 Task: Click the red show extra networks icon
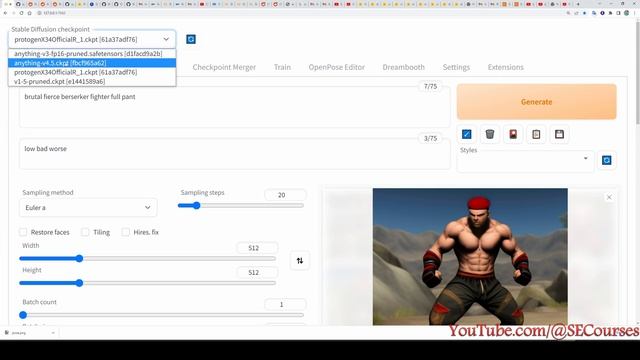tap(513, 134)
